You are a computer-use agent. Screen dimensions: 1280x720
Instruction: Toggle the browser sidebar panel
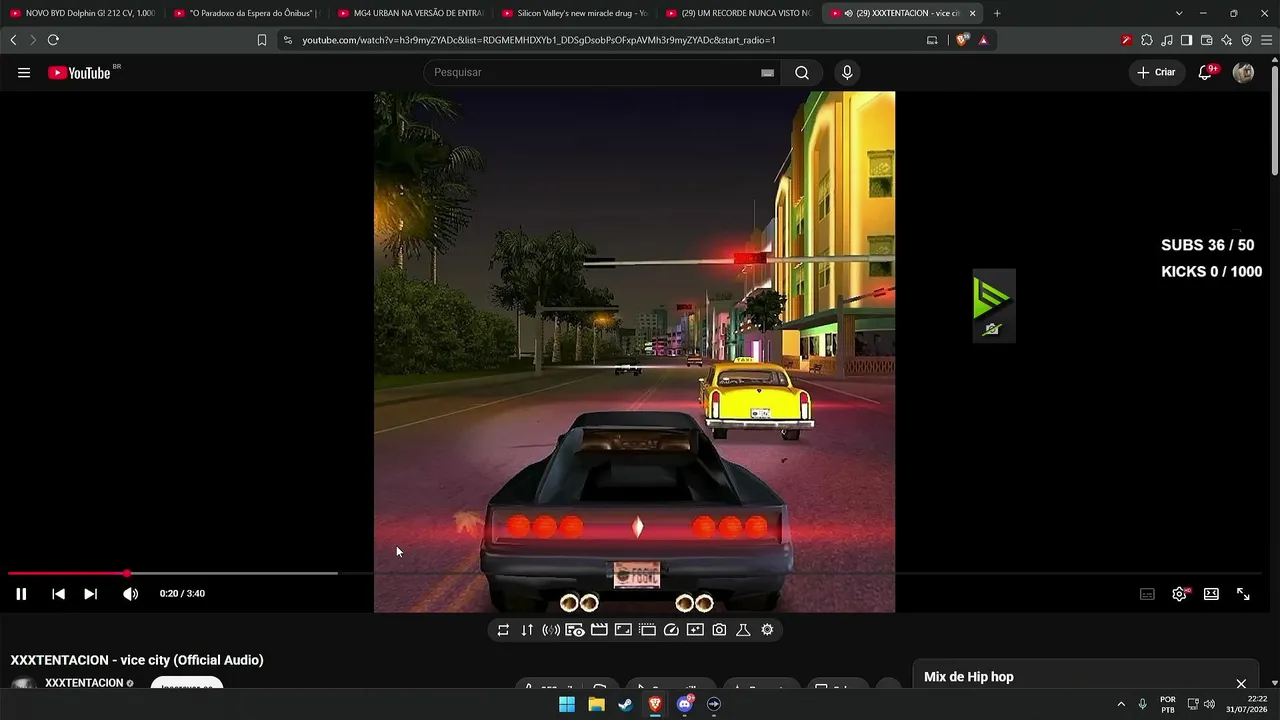(x=1186, y=40)
